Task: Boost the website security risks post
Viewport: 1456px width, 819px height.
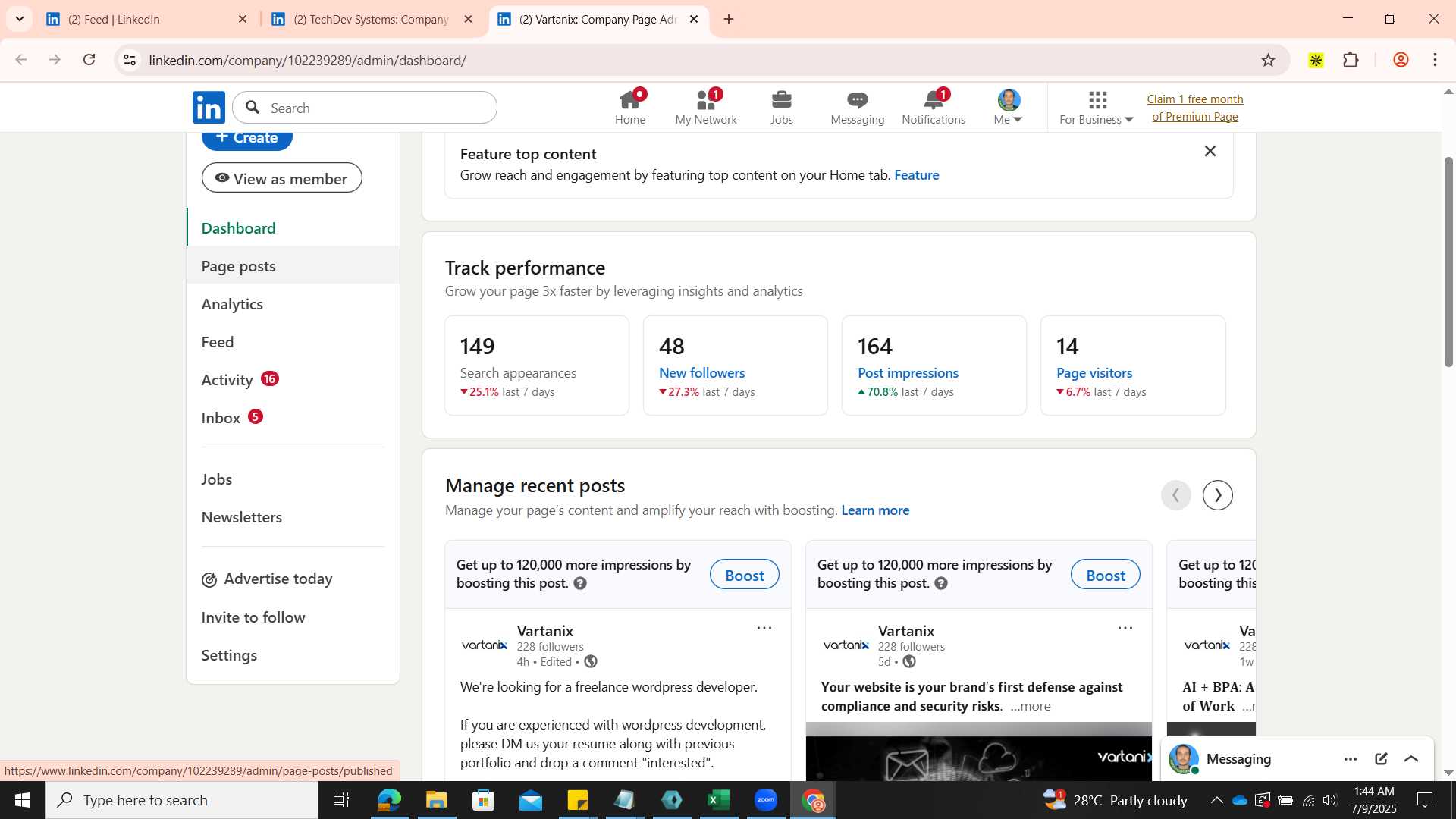Action: tap(1105, 575)
